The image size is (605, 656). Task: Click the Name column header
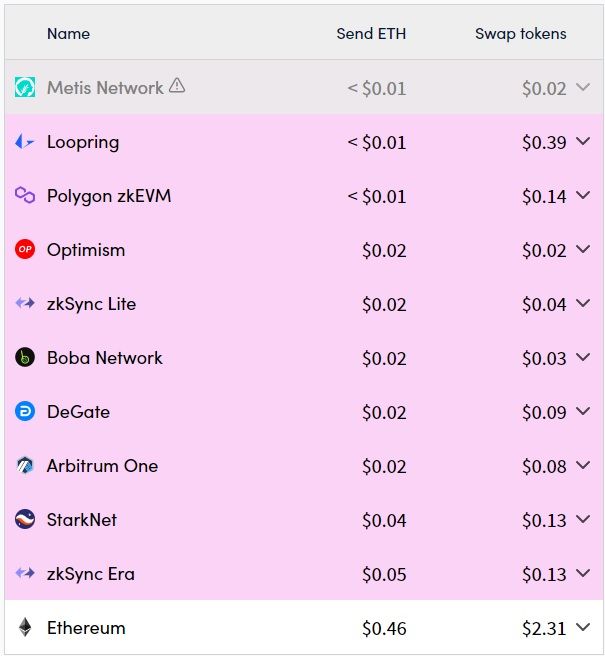click(x=68, y=34)
